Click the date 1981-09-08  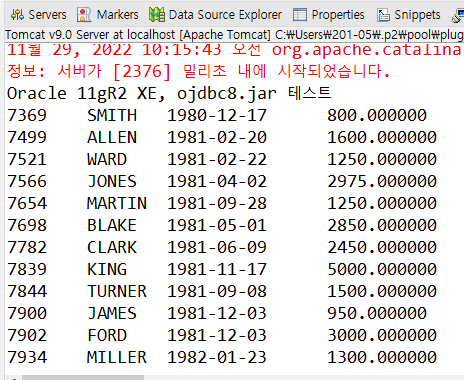[217, 291]
